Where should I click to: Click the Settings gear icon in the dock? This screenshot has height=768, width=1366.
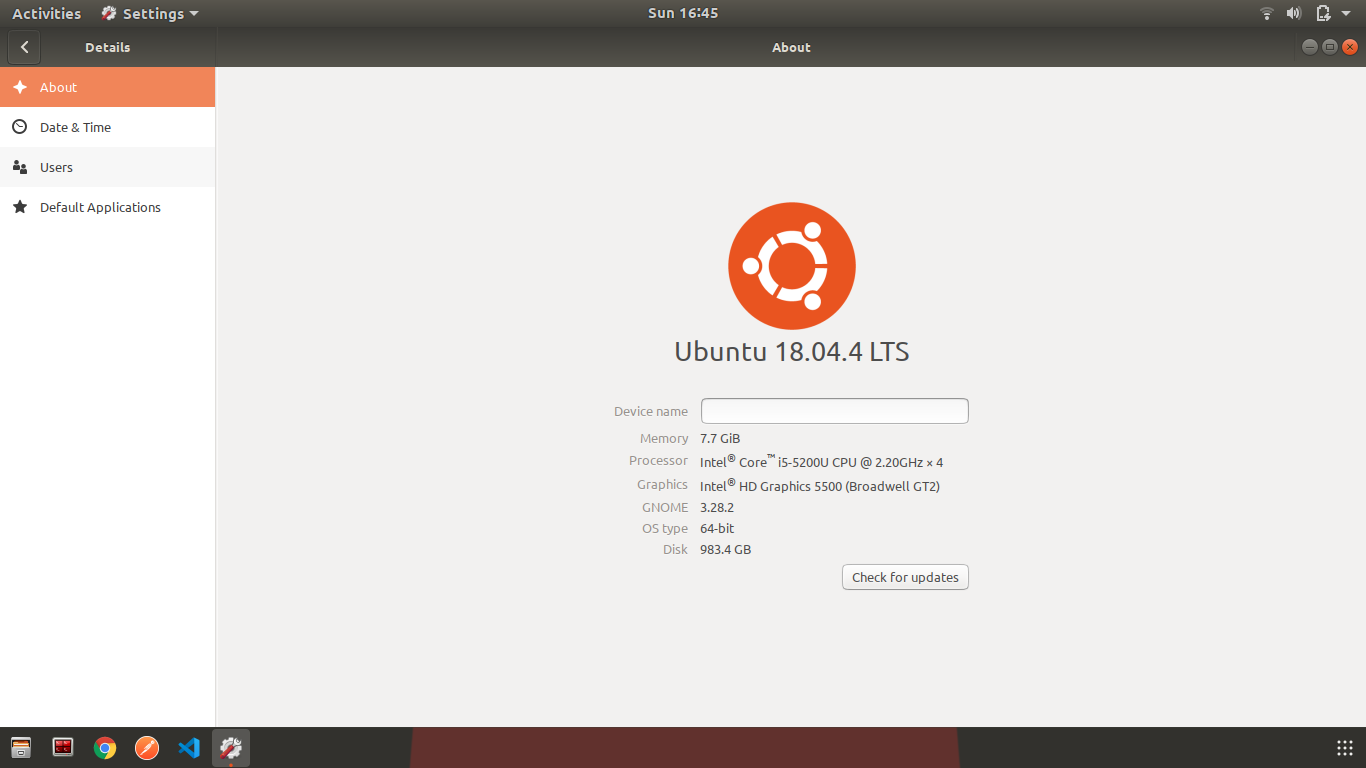[230, 747]
